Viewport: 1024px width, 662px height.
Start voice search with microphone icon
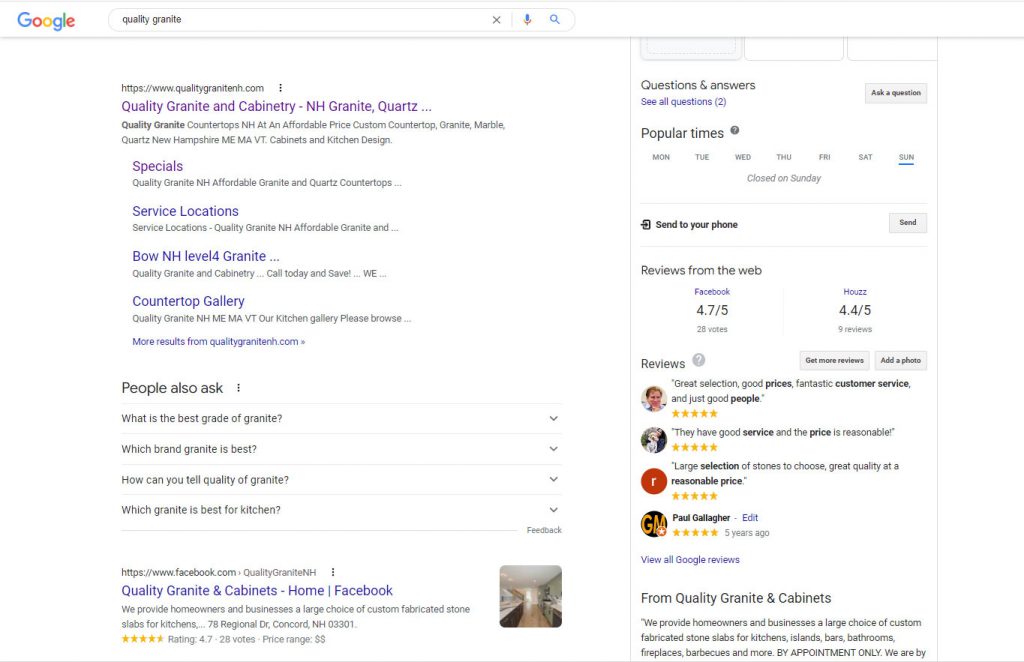pyautogui.click(x=527, y=20)
